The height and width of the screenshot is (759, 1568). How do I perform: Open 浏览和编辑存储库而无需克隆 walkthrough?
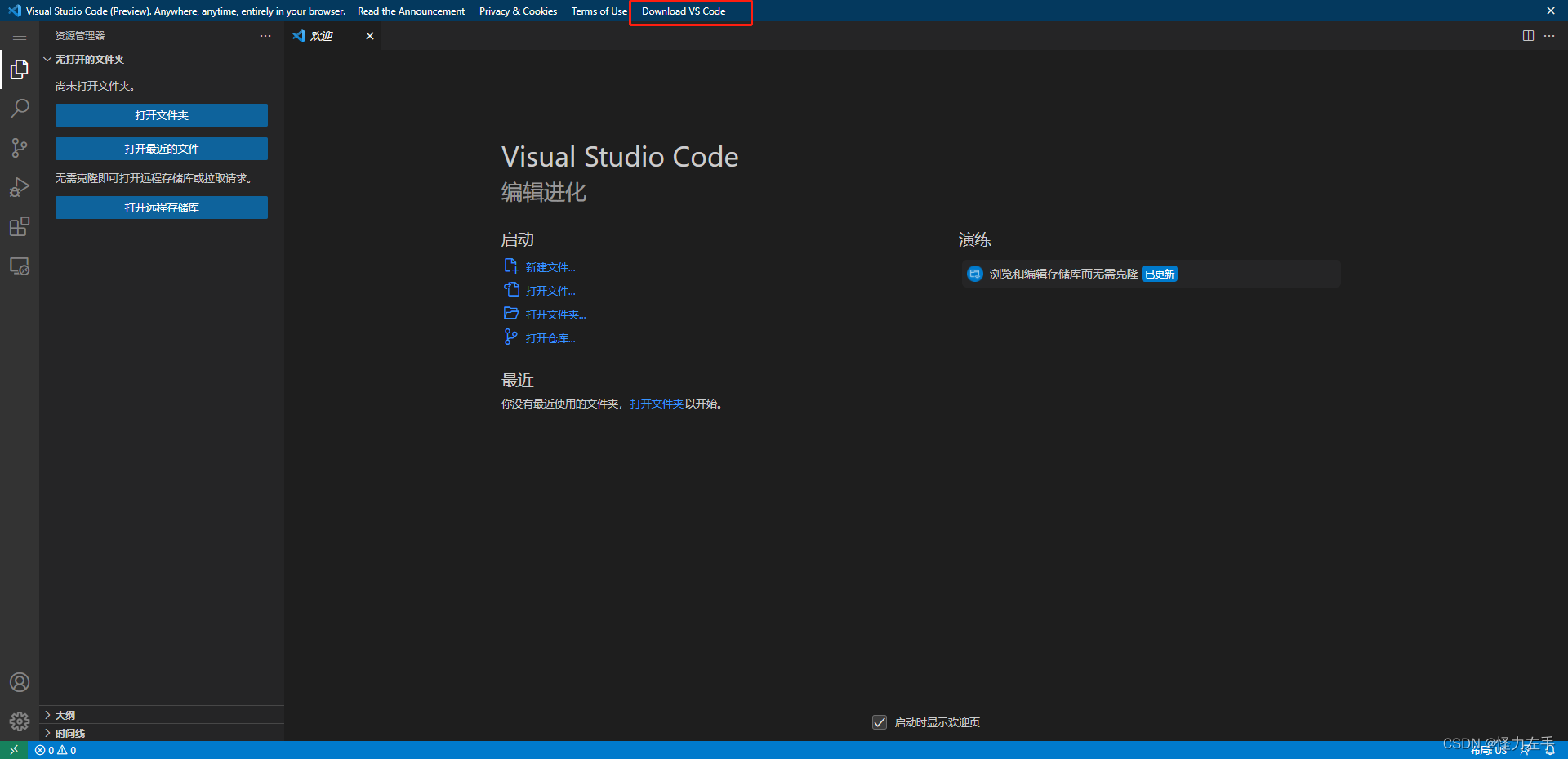[1150, 274]
